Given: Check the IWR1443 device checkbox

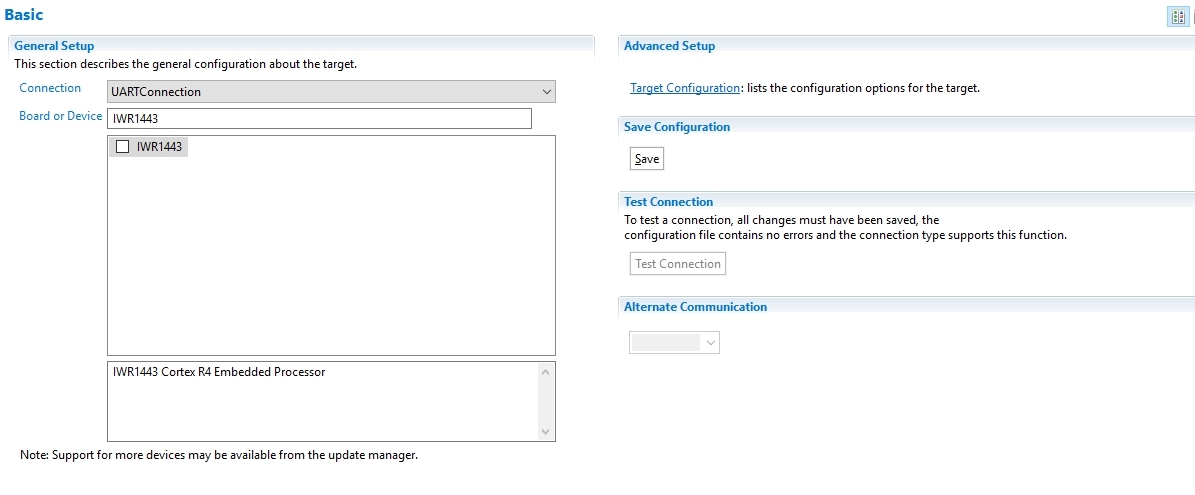Looking at the screenshot, I should point(123,147).
